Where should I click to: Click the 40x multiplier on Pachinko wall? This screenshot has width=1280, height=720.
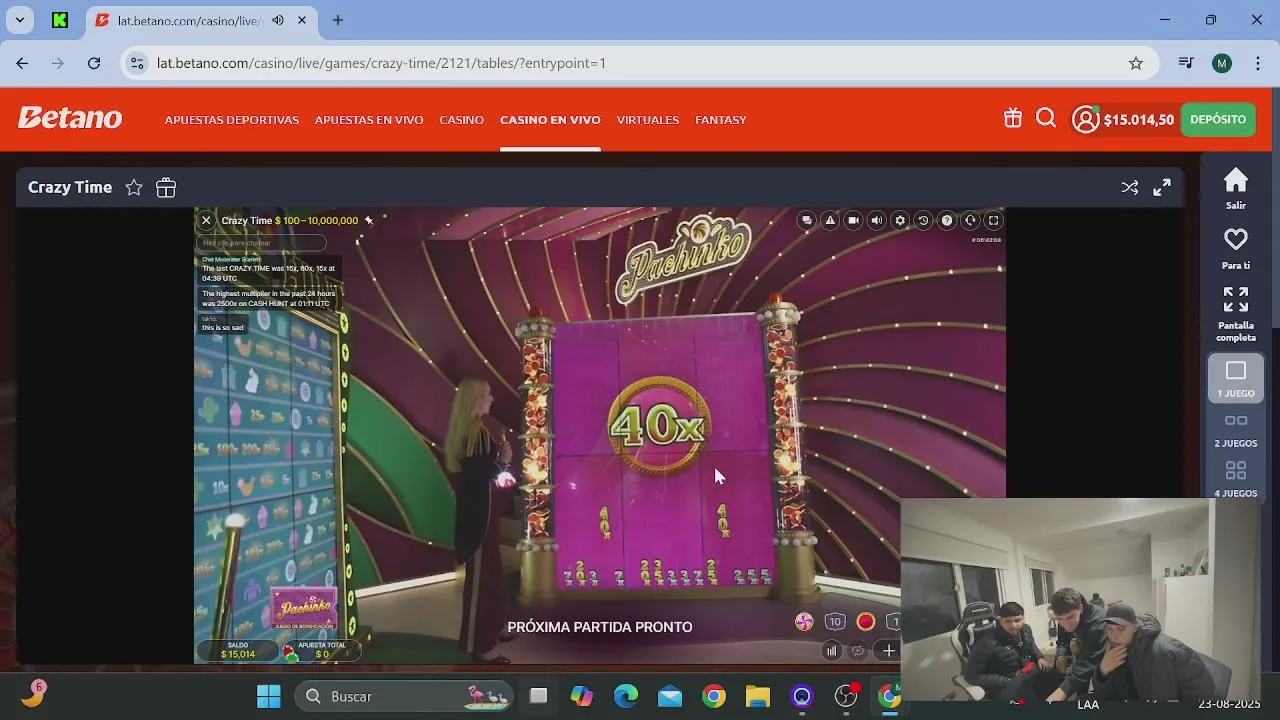click(659, 427)
